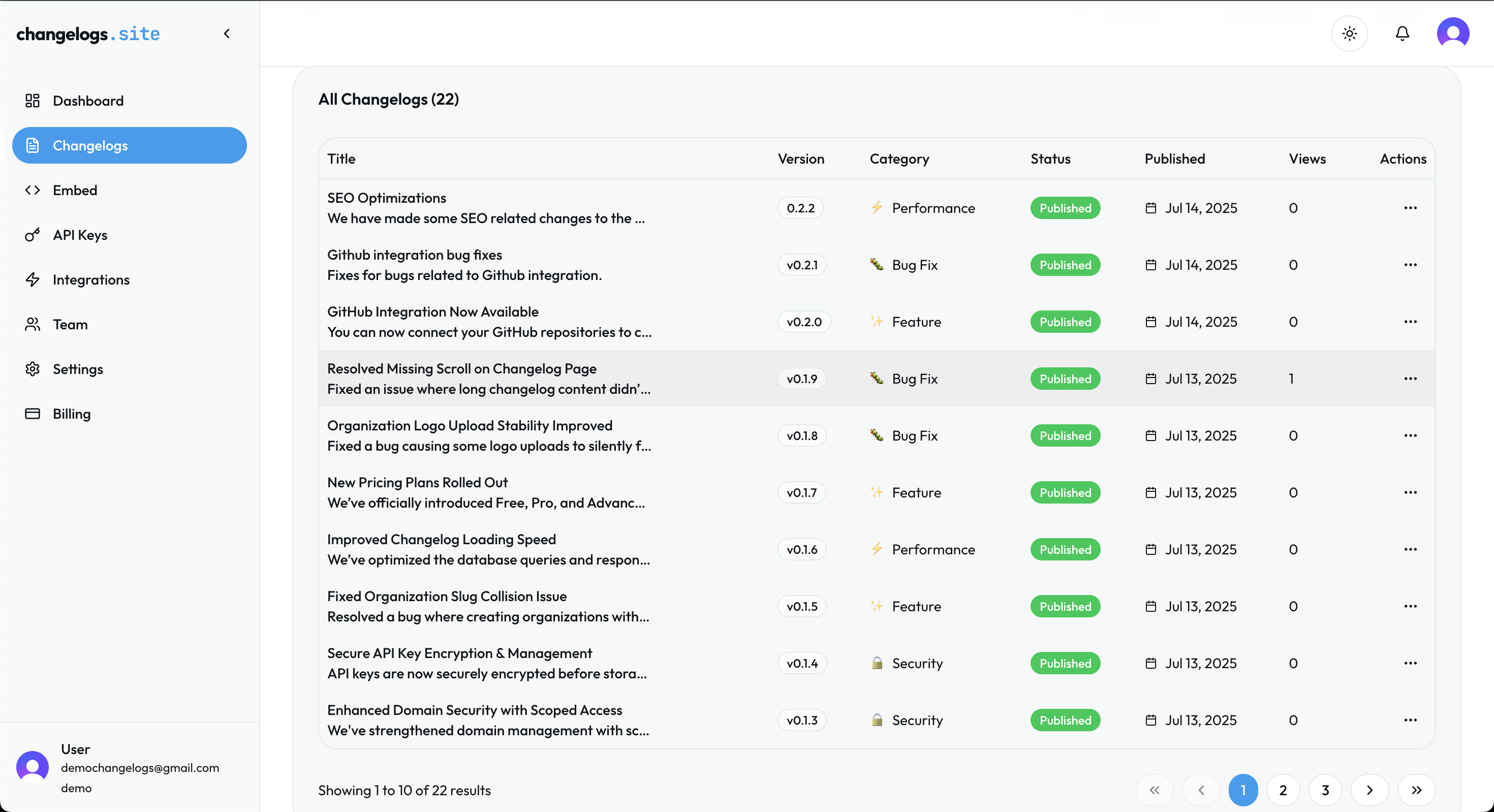
Task: Open actions for Resolved Missing Scroll row
Action: click(x=1411, y=378)
